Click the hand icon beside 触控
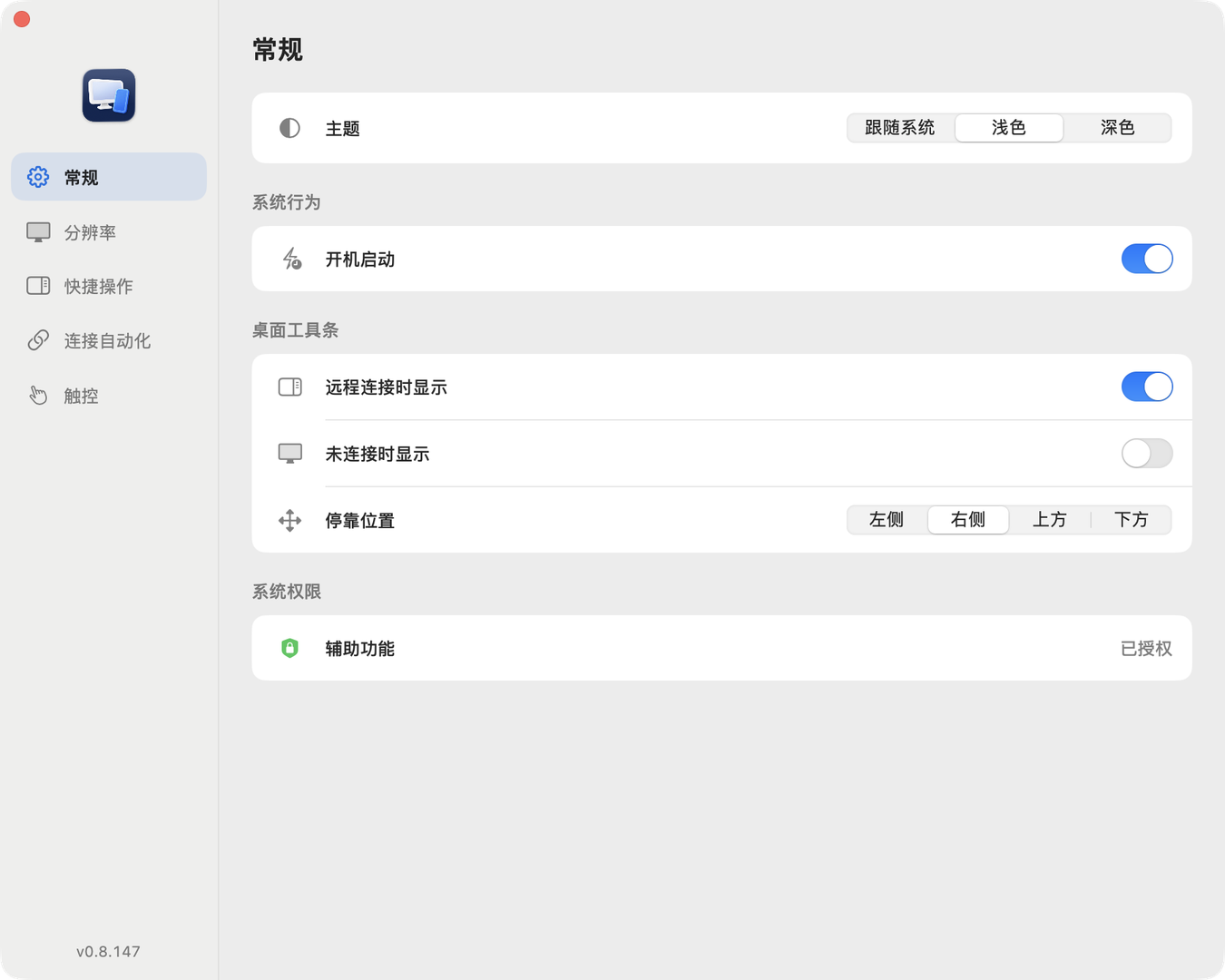The width and height of the screenshot is (1225, 980). click(38, 396)
